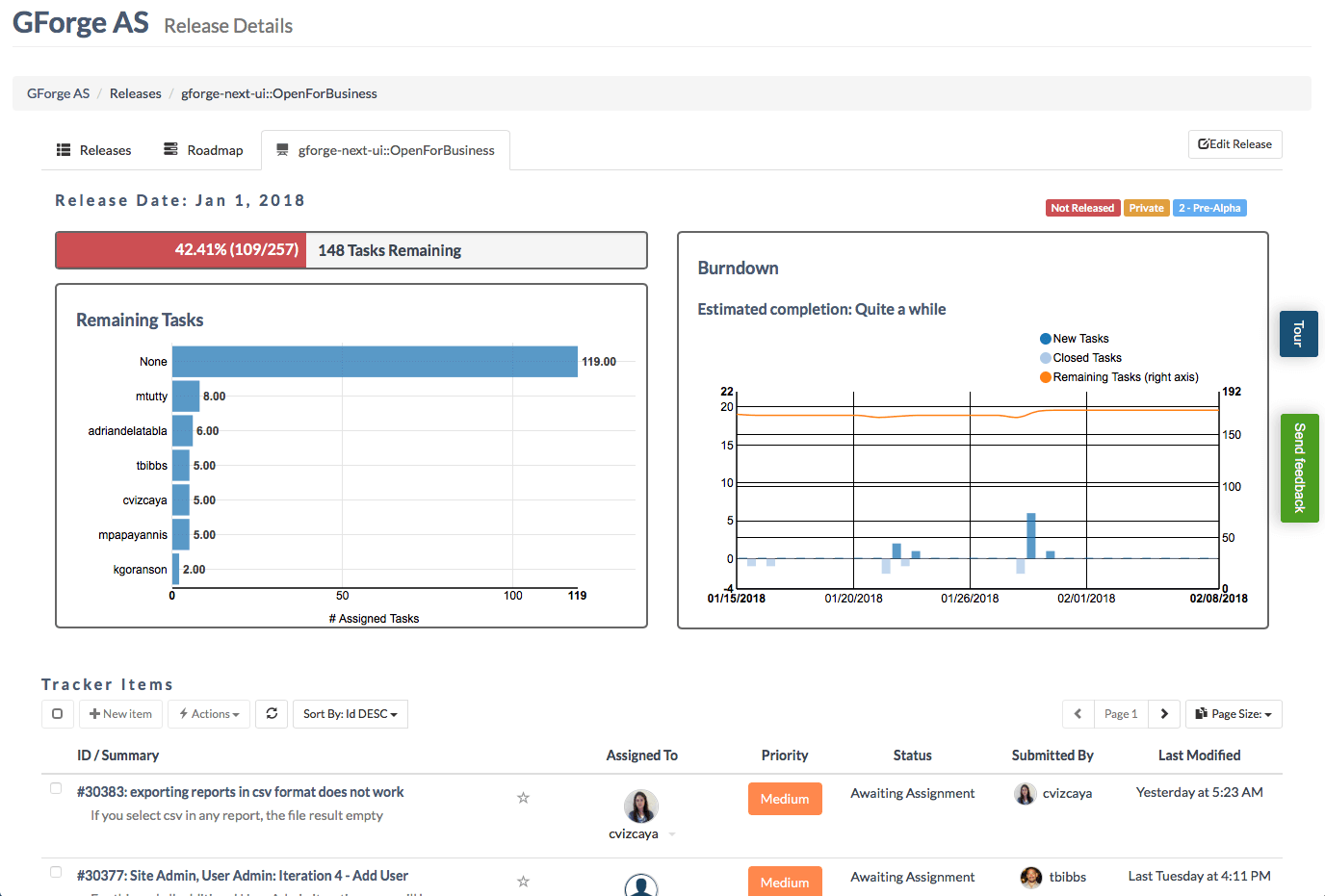Check the checkbox for item #30377
This screenshot has width=1325, height=896.
click(x=55, y=872)
